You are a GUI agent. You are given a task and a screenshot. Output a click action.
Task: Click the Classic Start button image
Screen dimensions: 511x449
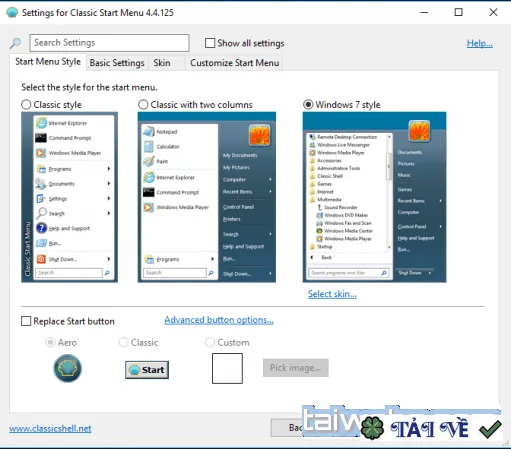147,370
